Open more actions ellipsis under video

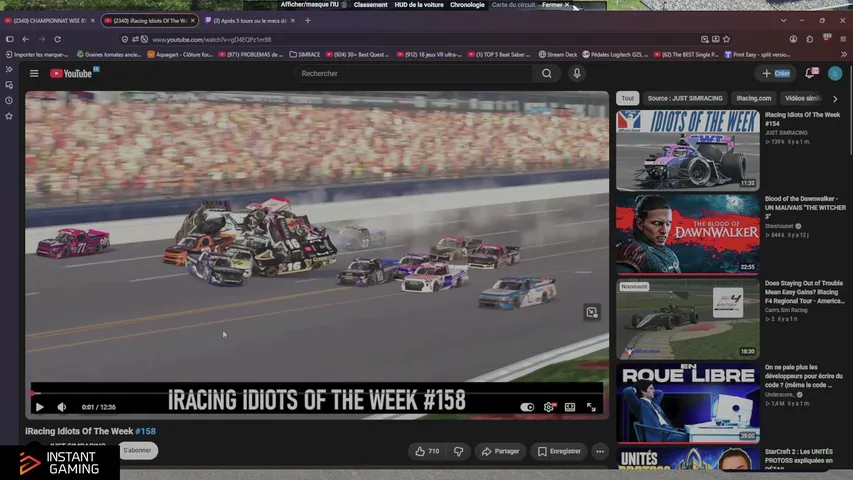pos(600,451)
